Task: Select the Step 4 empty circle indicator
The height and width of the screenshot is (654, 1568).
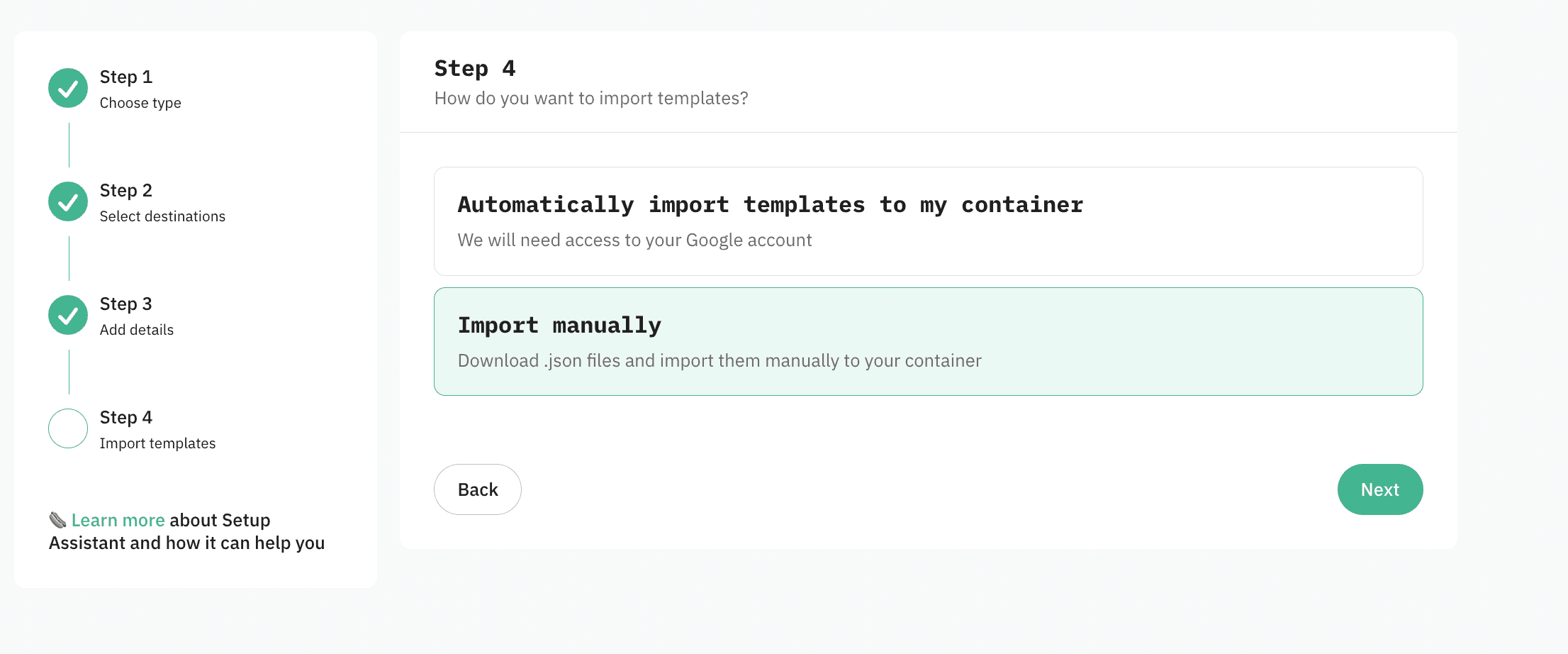Action: pyautogui.click(x=67, y=428)
